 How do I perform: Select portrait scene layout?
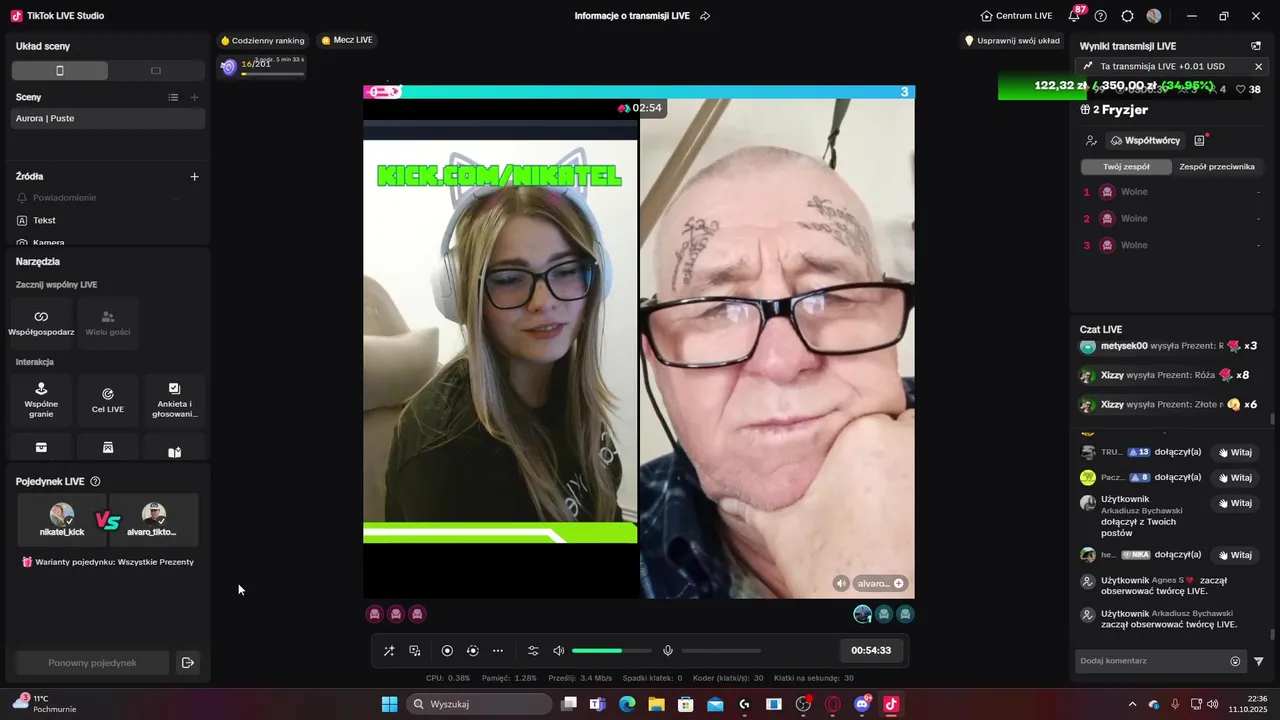point(60,71)
